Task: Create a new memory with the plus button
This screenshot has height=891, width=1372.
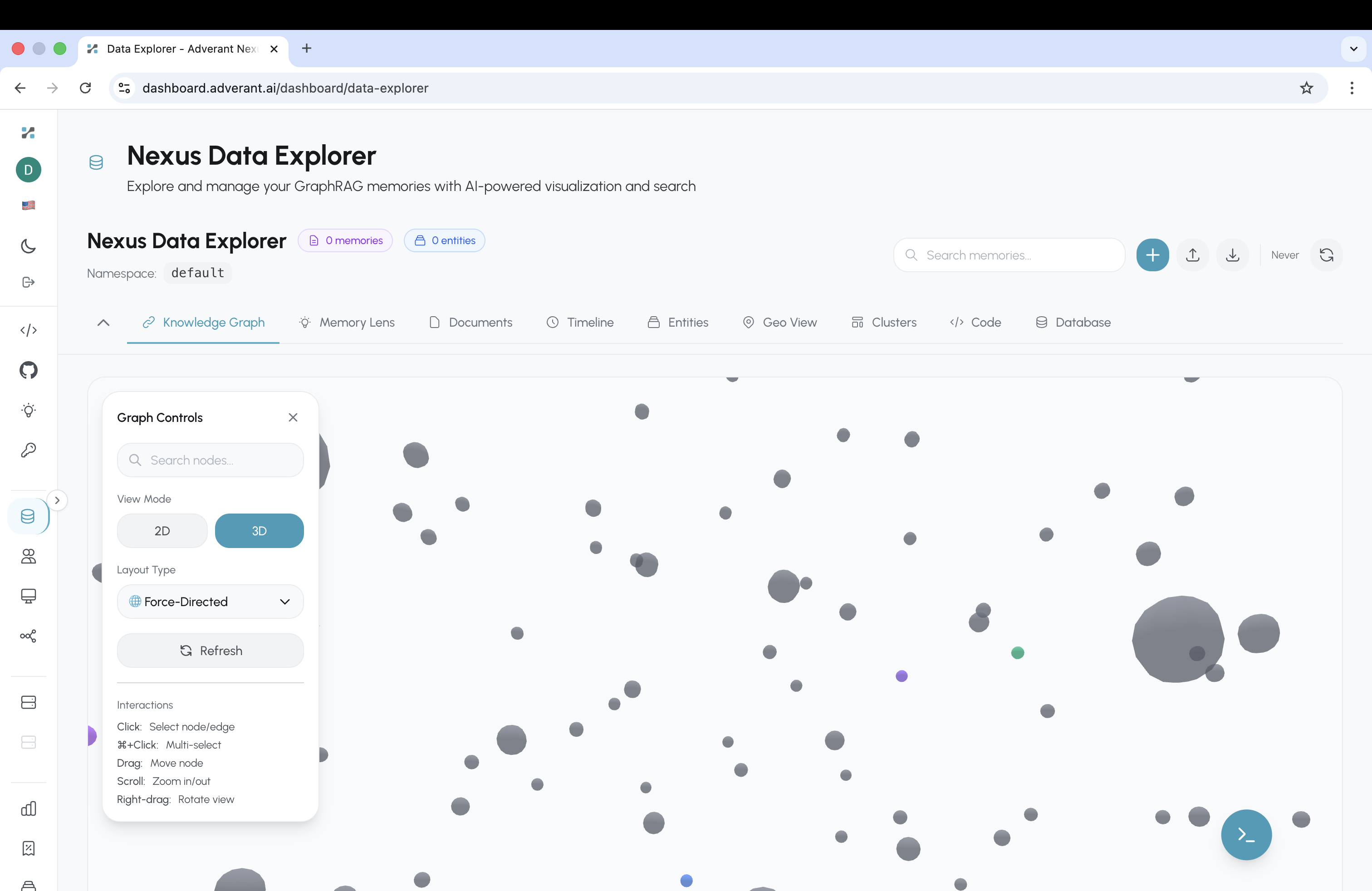Action: (x=1152, y=255)
